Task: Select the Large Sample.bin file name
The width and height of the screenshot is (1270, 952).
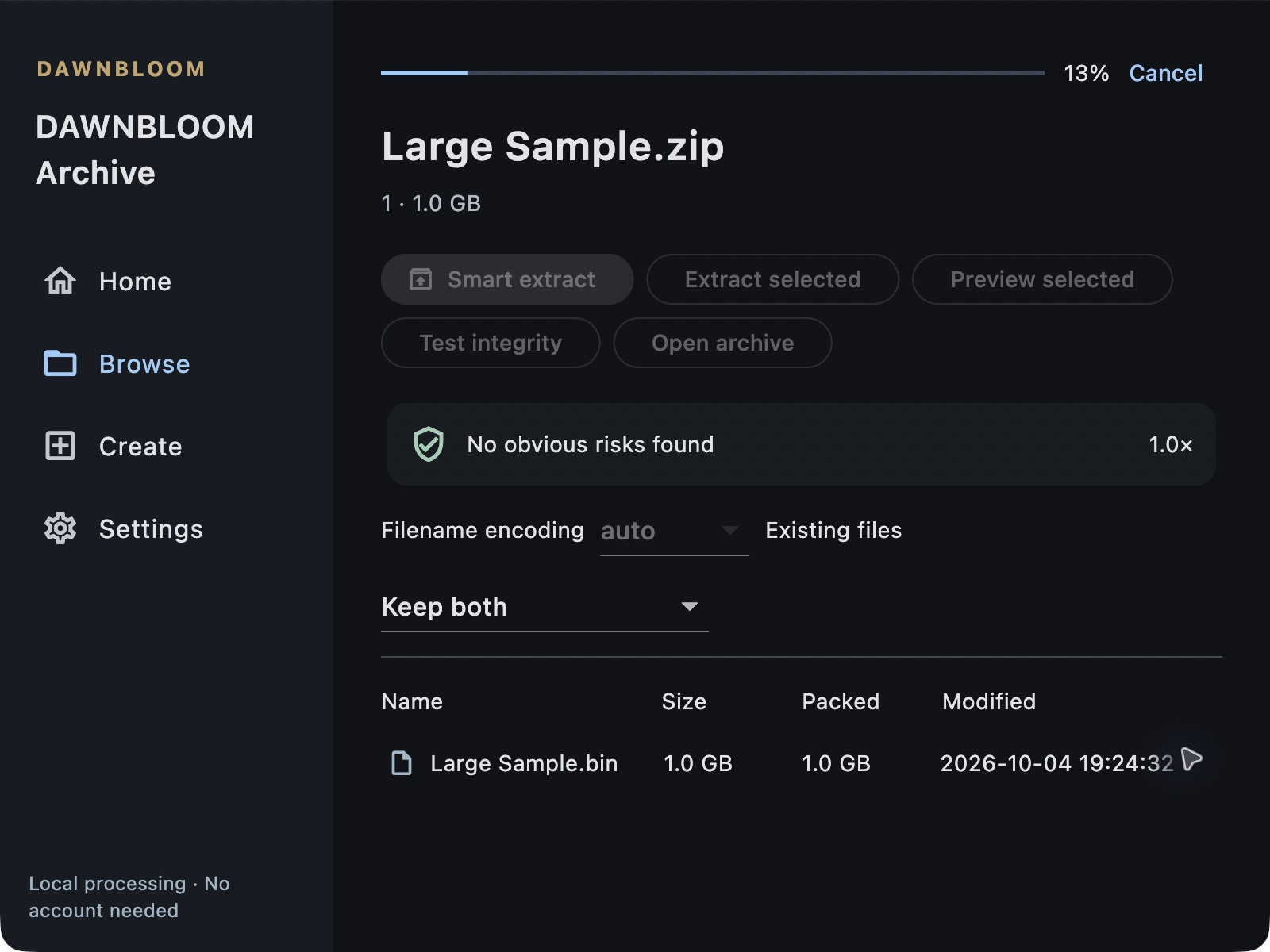Action: (x=524, y=763)
